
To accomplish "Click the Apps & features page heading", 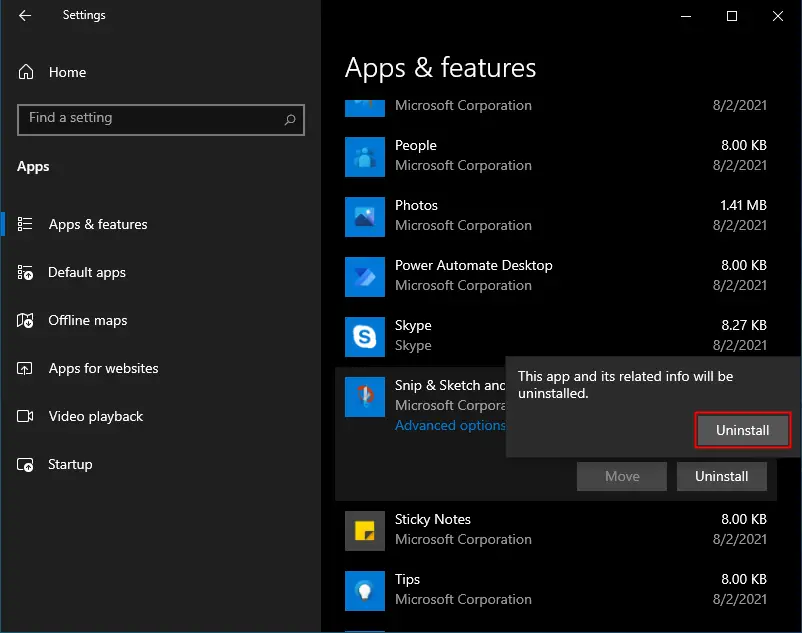I will pyautogui.click(x=440, y=68).
